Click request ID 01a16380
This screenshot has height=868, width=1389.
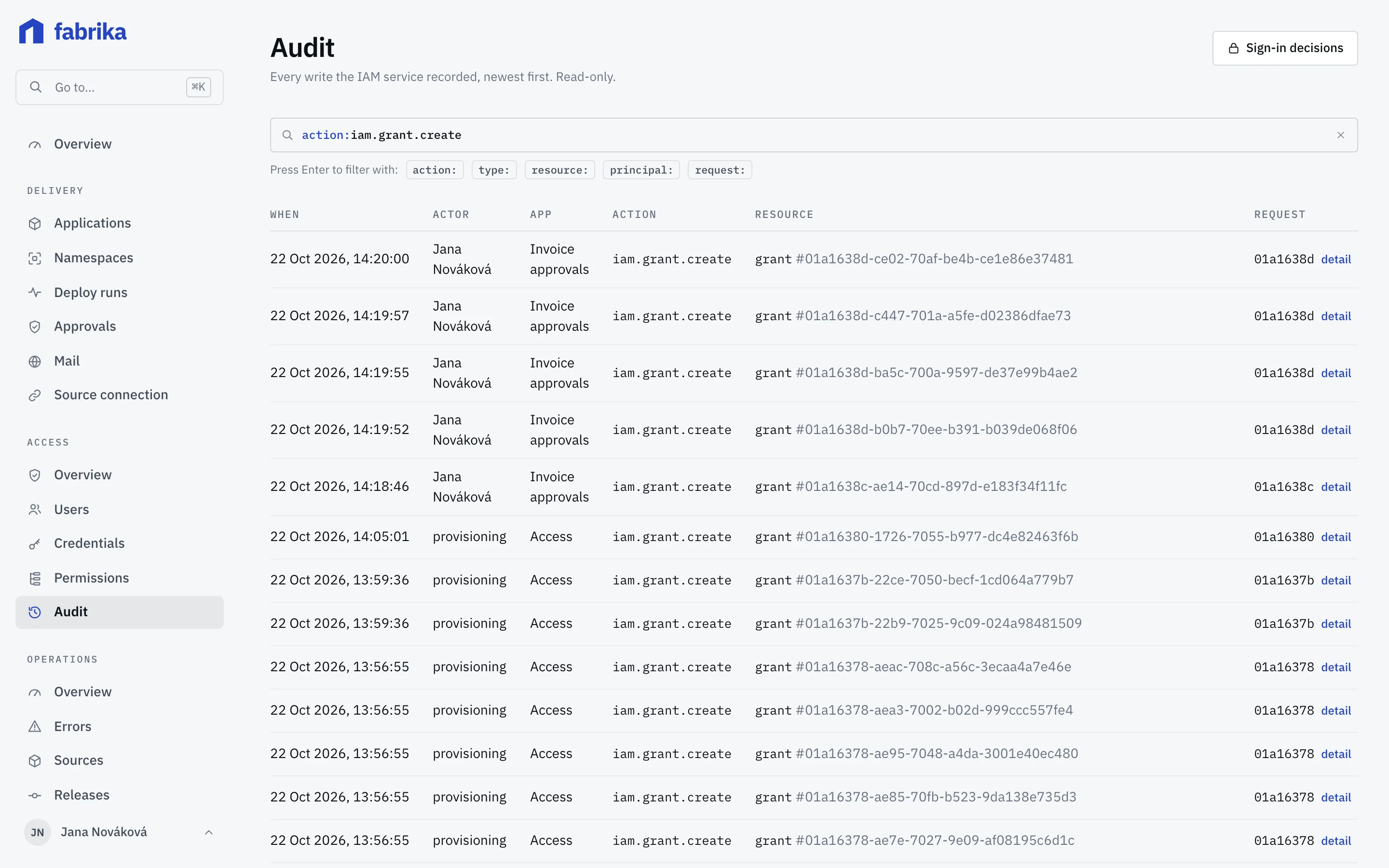tap(1283, 537)
